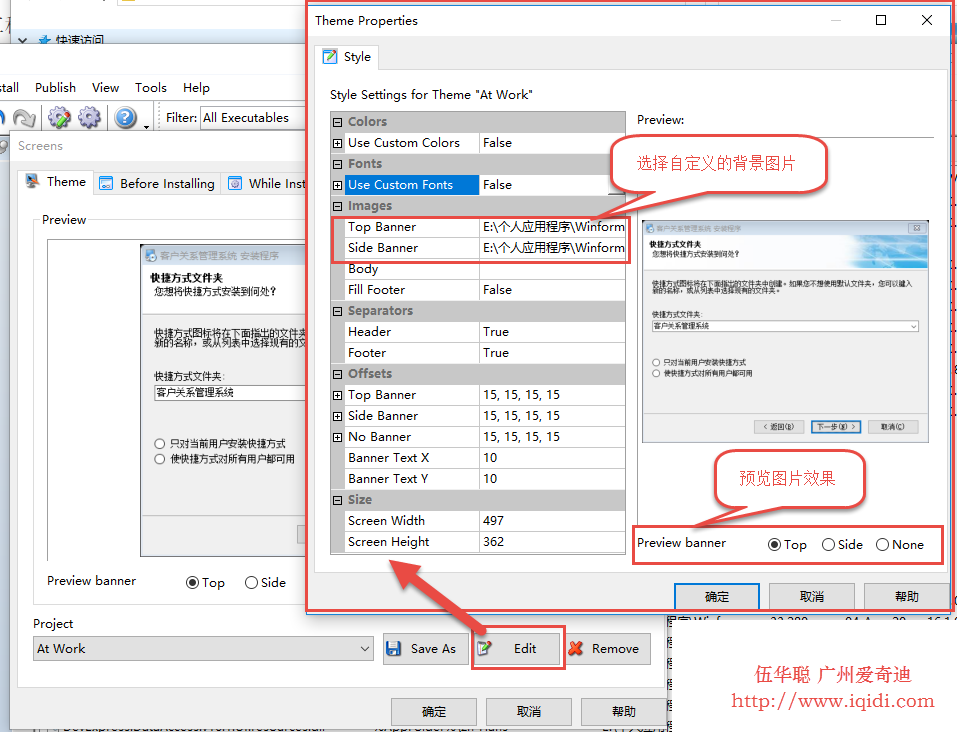
Task: Expand the No Banner offsets property
Action: pos(338,437)
